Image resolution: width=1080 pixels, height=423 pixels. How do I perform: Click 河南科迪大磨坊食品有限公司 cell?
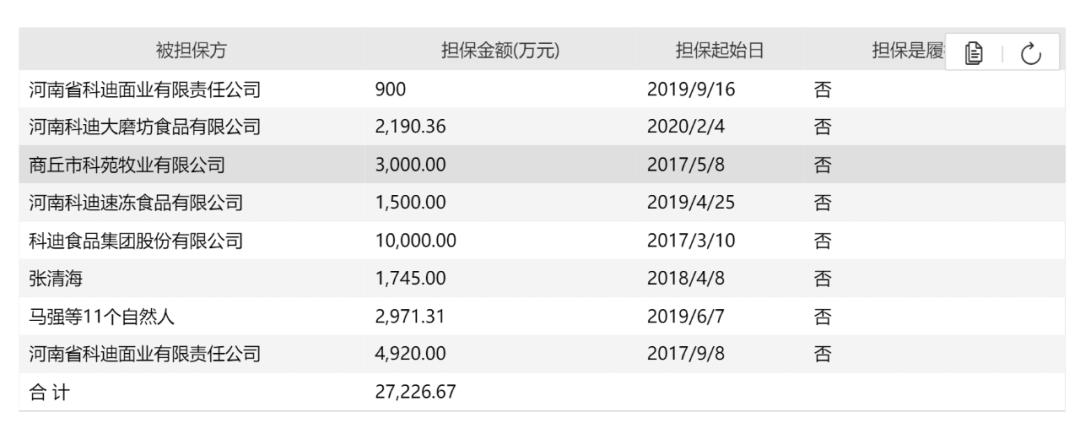pos(145,127)
